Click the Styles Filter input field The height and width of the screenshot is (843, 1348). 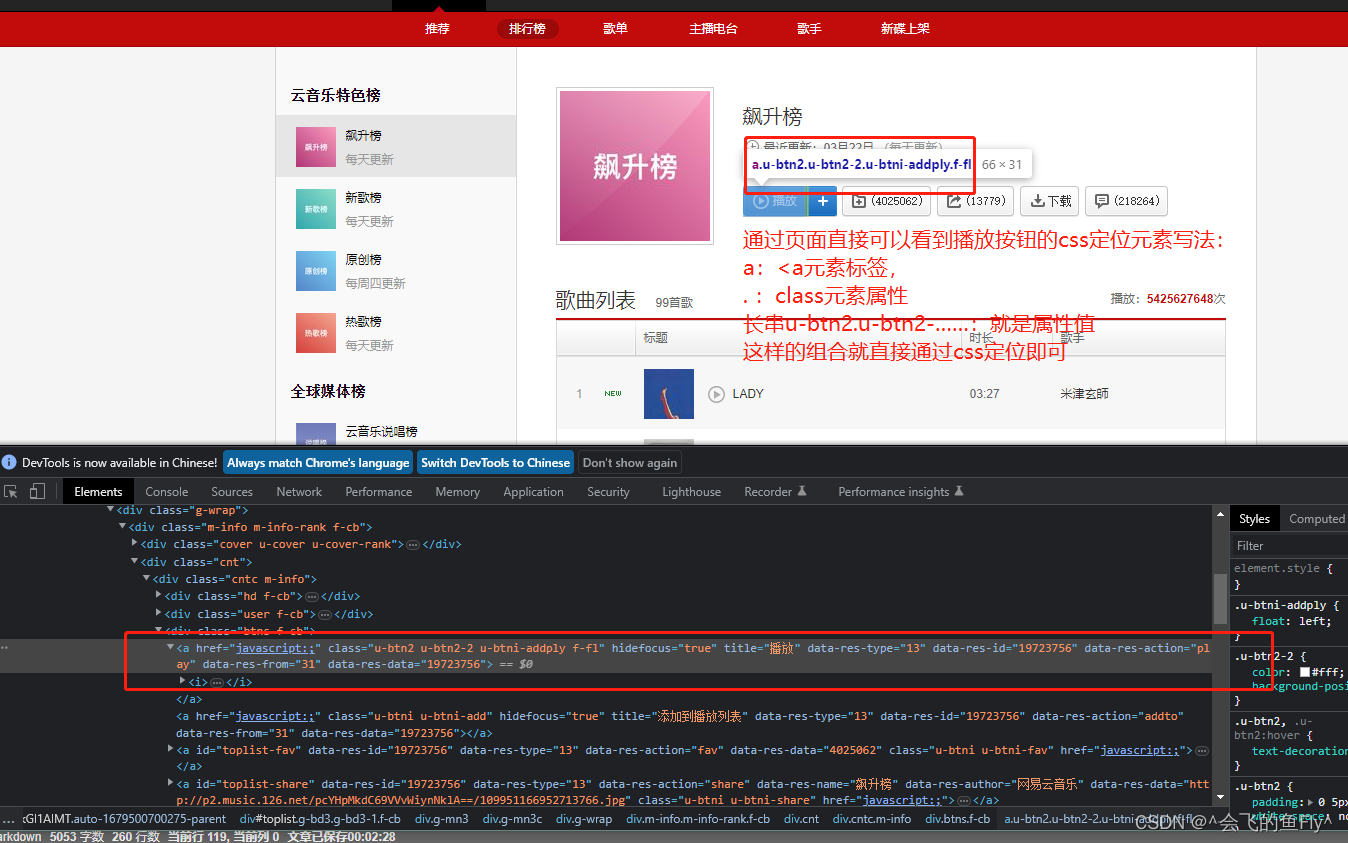point(1289,545)
